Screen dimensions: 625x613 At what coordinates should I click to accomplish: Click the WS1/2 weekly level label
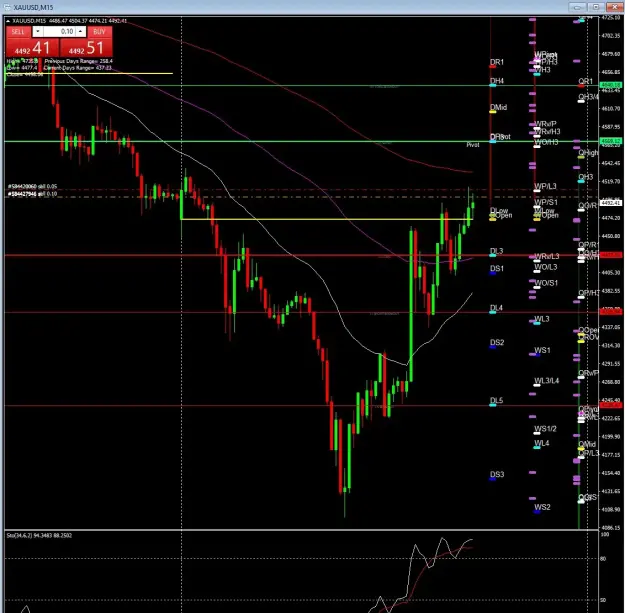tap(545, 429)
